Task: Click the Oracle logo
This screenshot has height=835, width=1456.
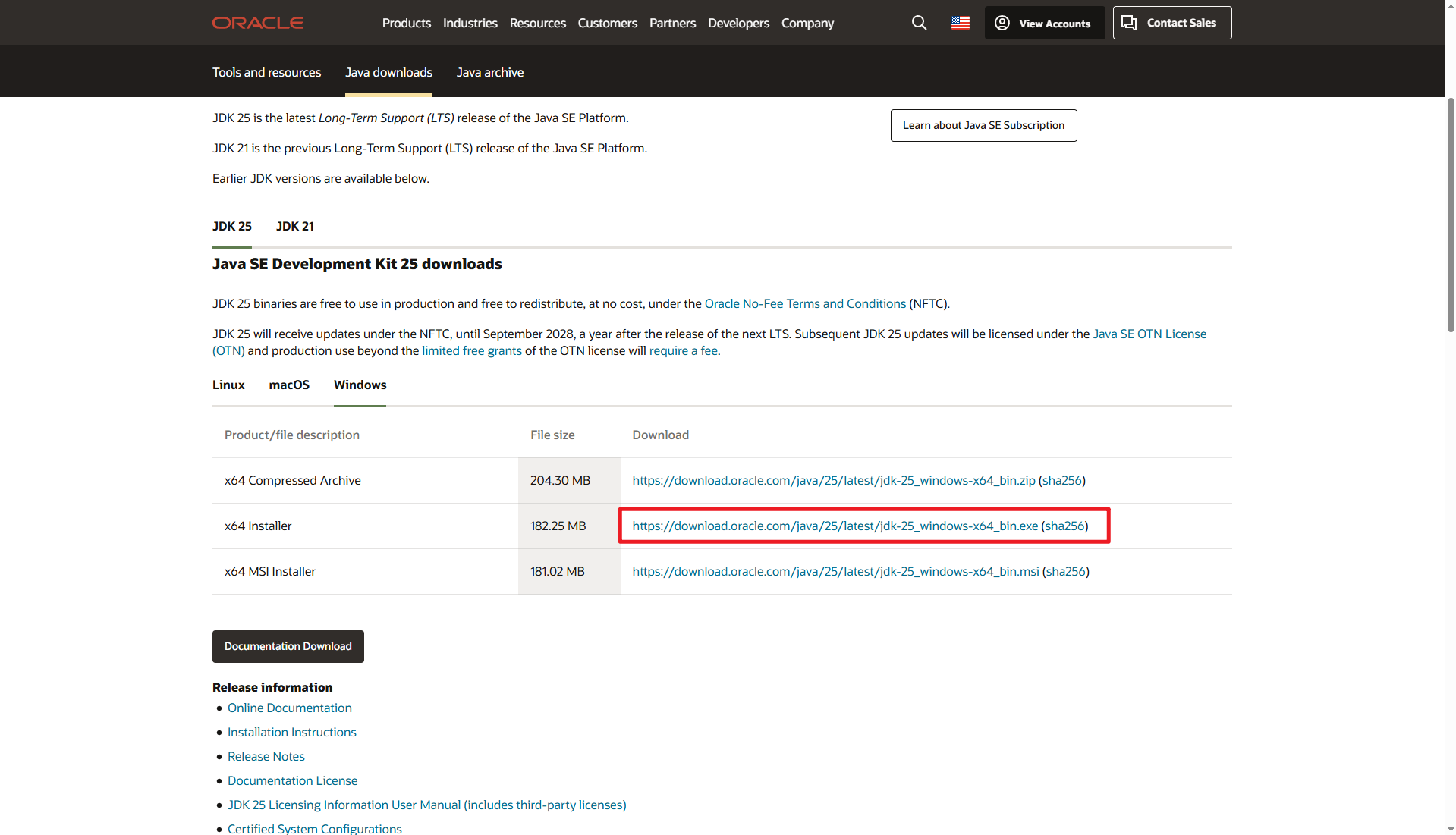Action: pyautogui.click(x=257, y=22)
